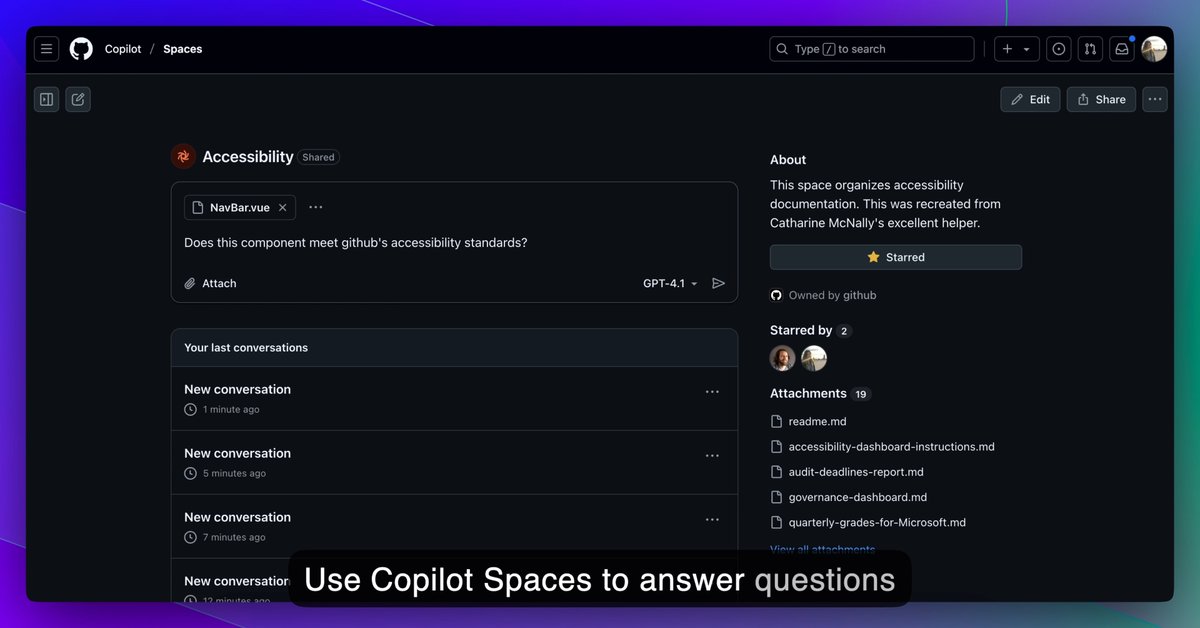Open audit-deadlines-report.md attachment

(847, 472)
